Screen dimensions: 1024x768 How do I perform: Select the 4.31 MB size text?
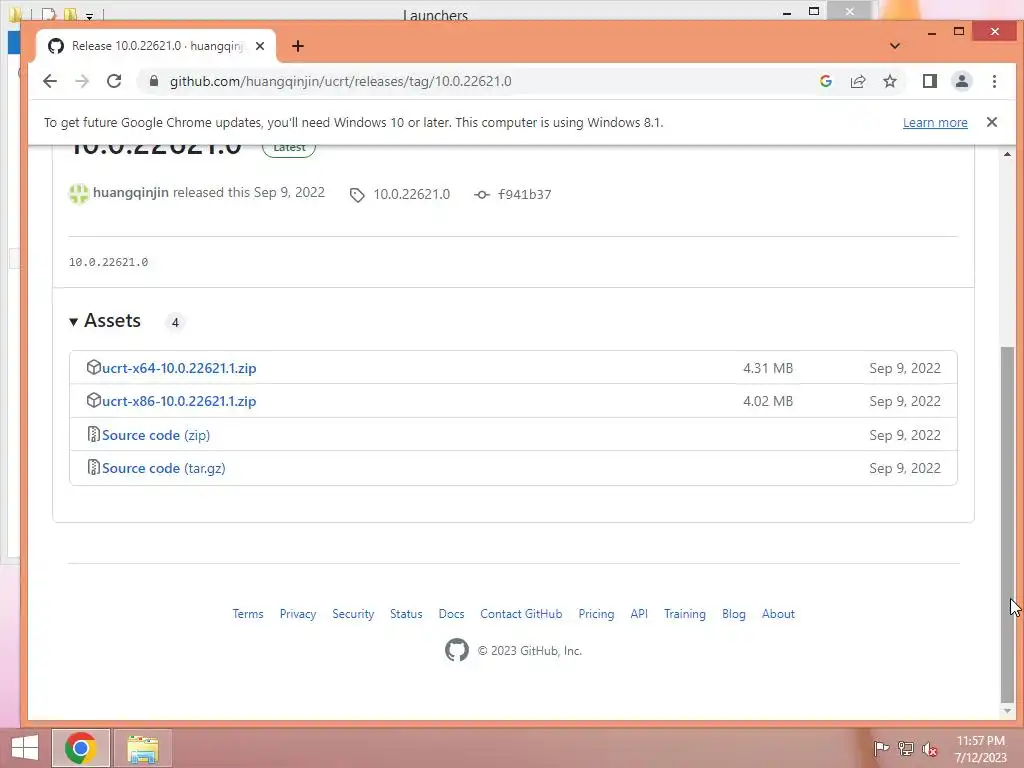click(x=768, y=368)
